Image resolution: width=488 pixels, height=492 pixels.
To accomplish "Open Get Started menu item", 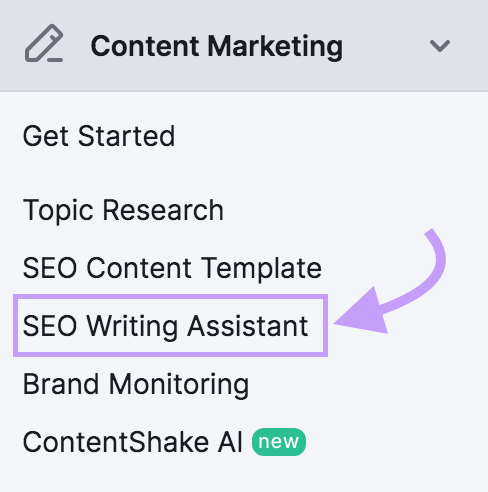I will point(99,136).
